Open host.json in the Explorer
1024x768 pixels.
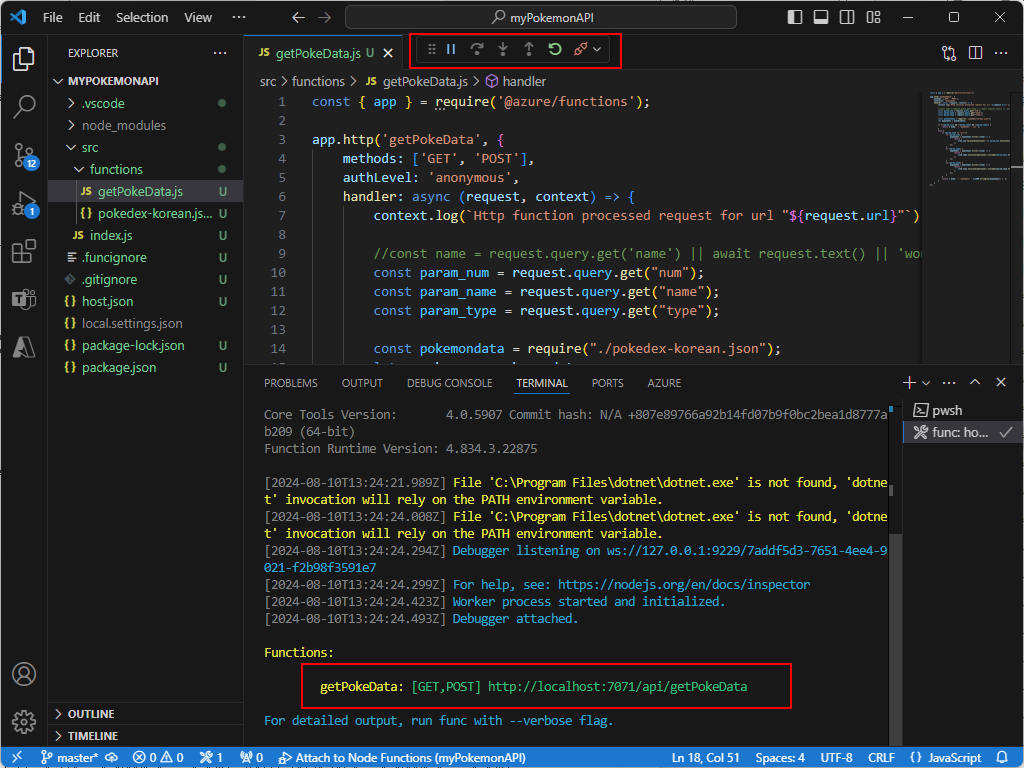(x=146, y=301)
